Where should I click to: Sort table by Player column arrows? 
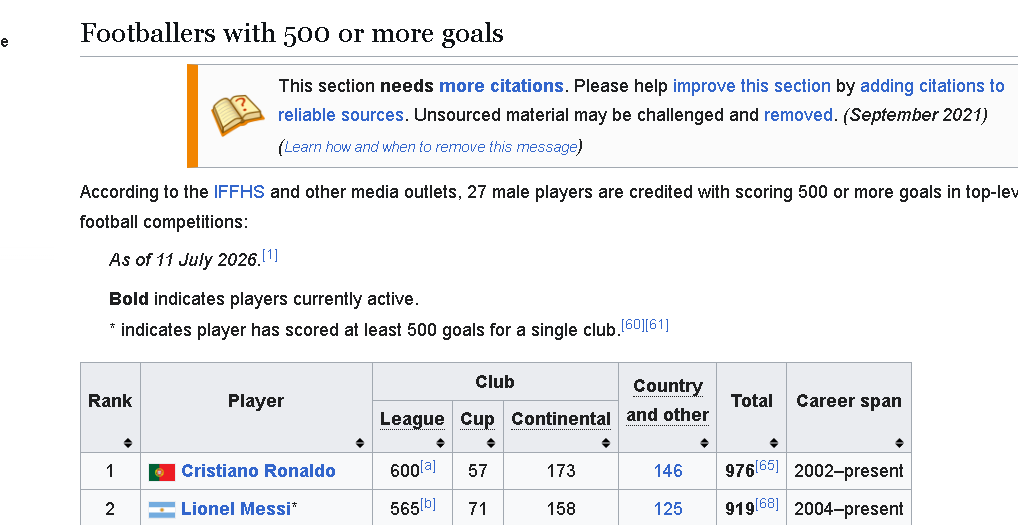[360, 443]
